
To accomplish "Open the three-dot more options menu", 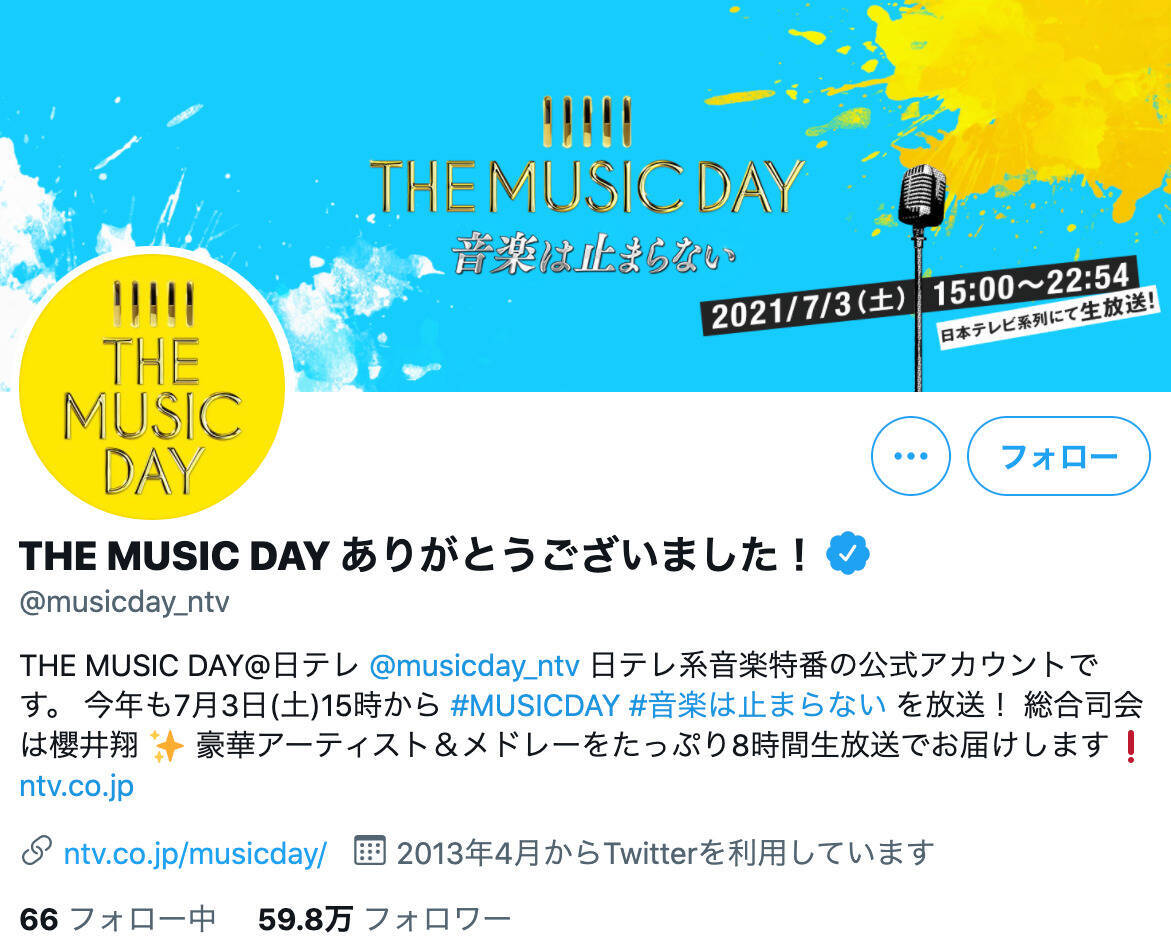I will click(910, 455).
